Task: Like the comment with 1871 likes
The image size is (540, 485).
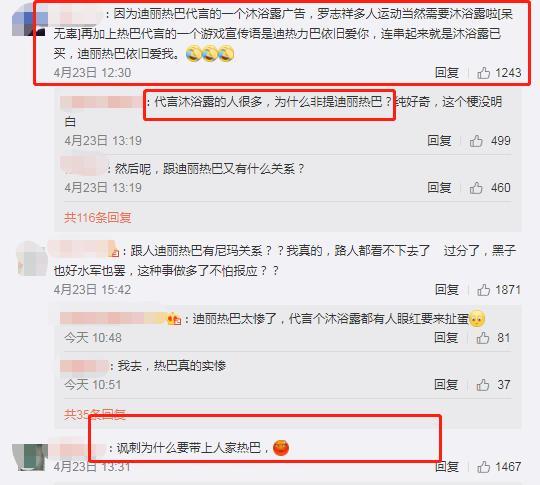Action: pos(484,290)
